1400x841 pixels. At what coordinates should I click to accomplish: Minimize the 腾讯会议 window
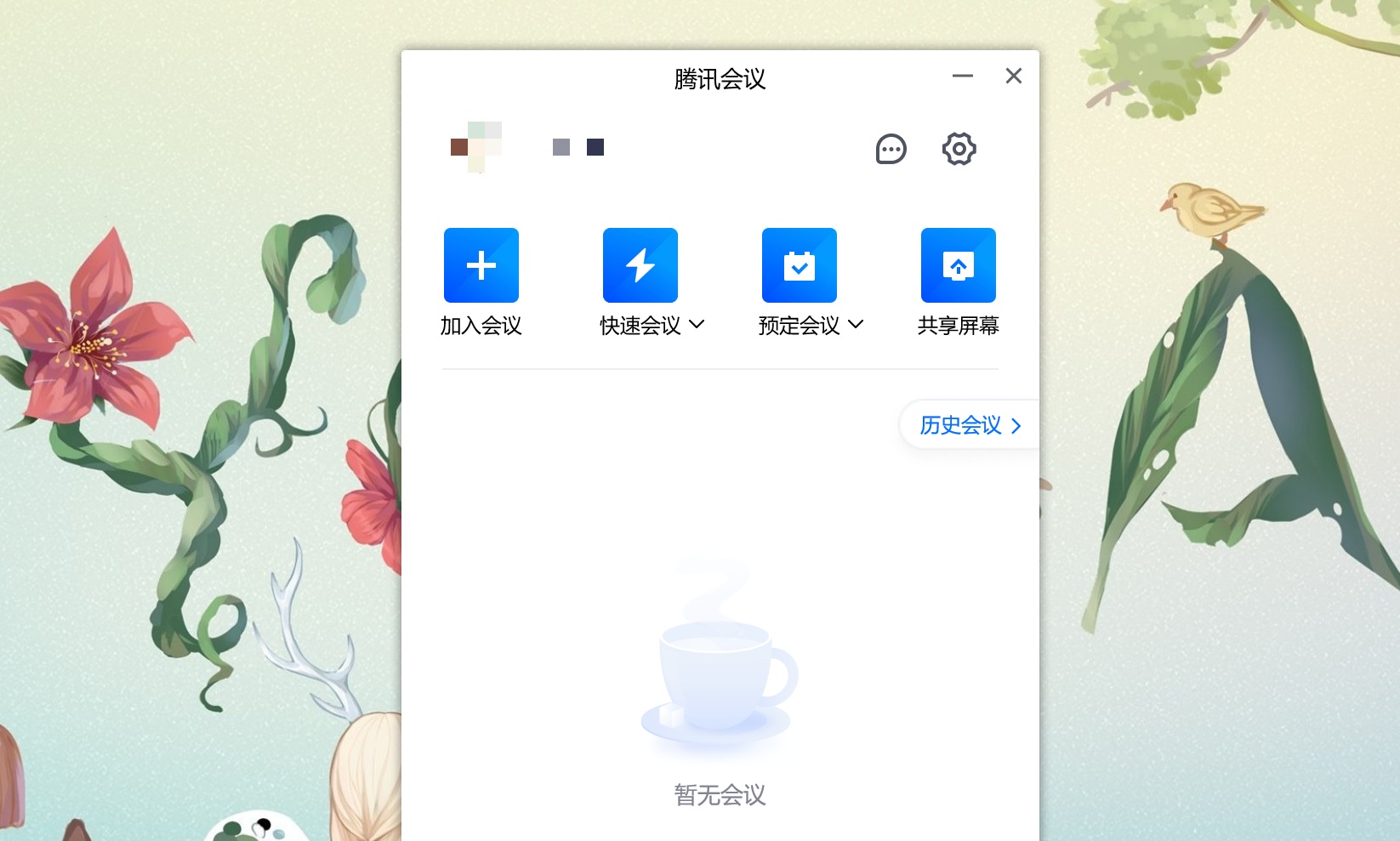[x=963, y=76]
